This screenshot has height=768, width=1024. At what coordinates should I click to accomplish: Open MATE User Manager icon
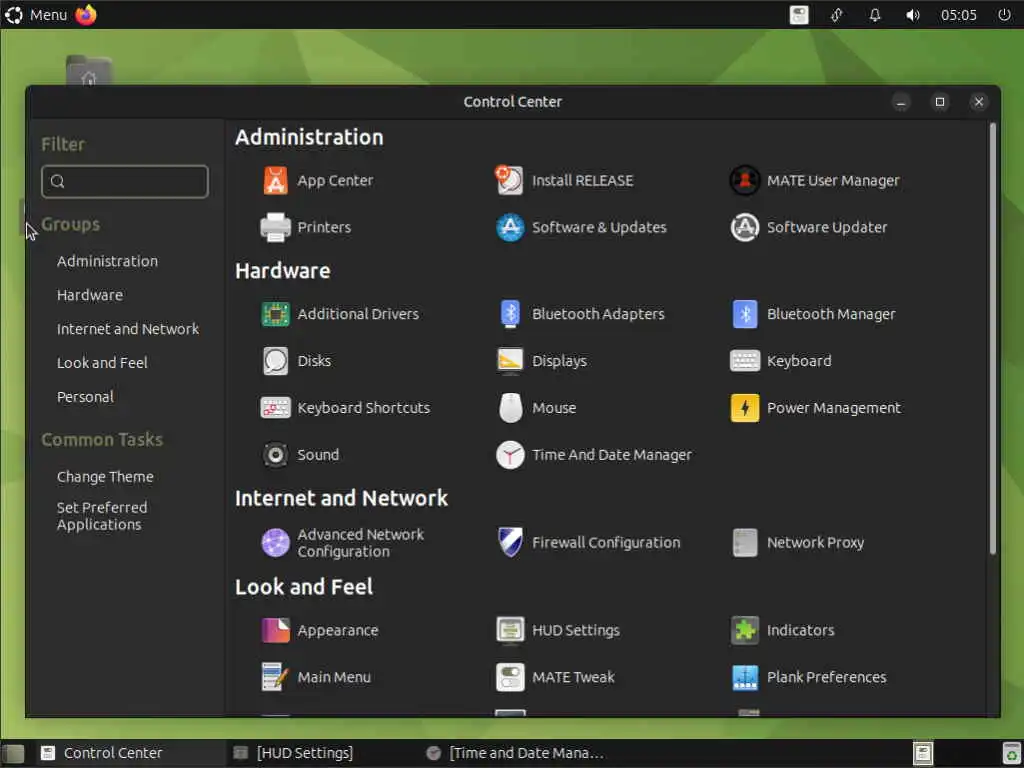point(744,180)
